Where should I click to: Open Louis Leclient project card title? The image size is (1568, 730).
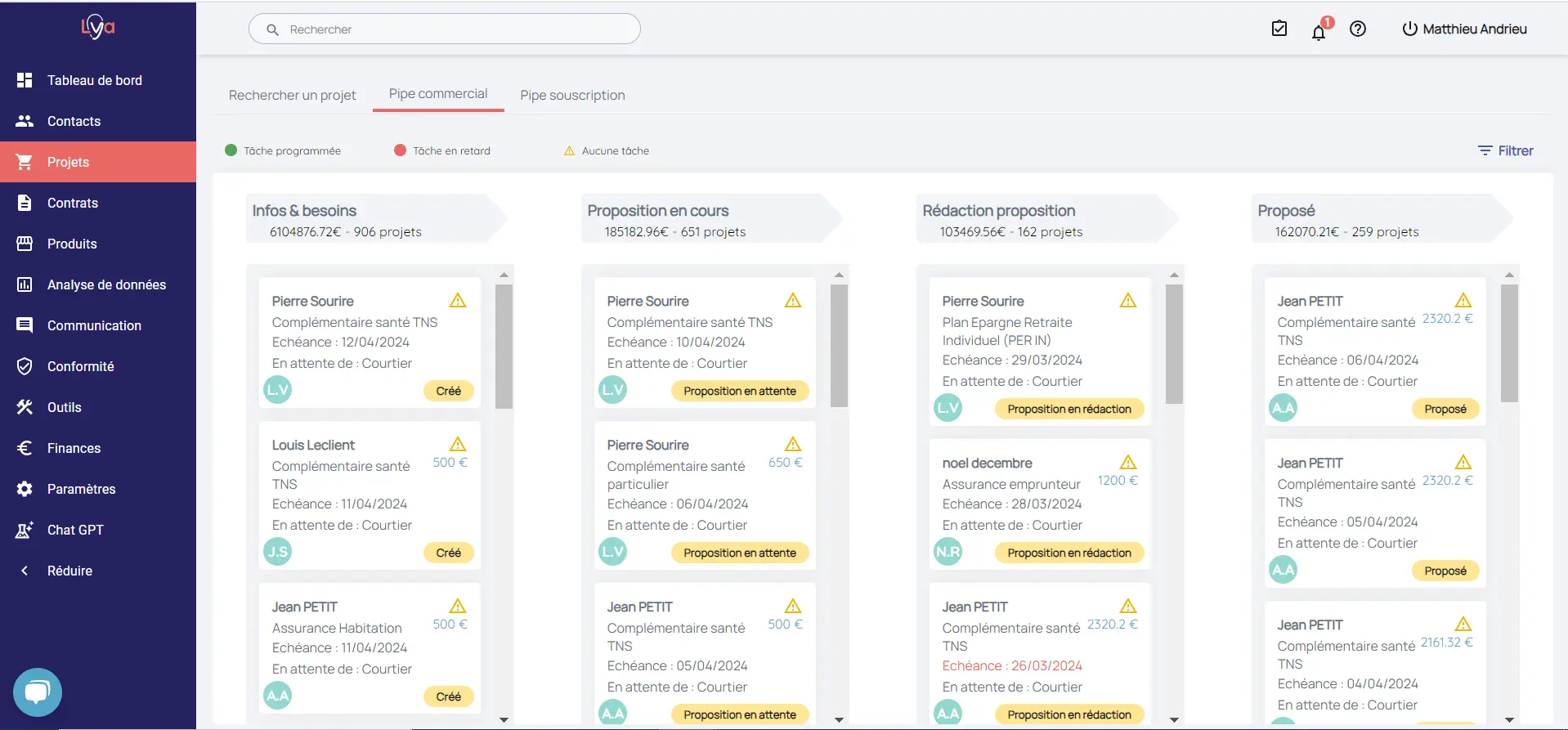point(313,445)
